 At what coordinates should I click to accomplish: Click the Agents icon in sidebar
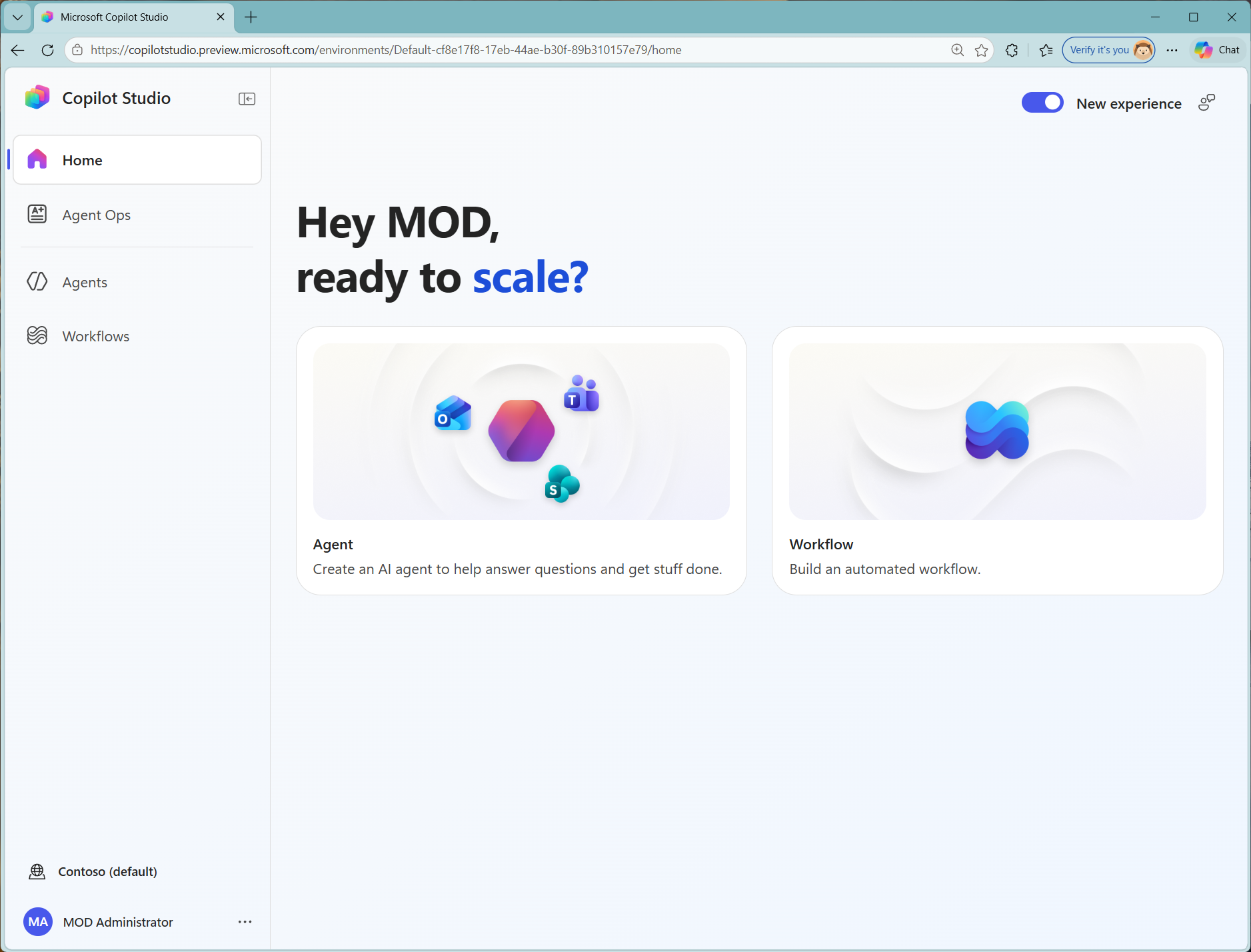(x=37, y=281)
